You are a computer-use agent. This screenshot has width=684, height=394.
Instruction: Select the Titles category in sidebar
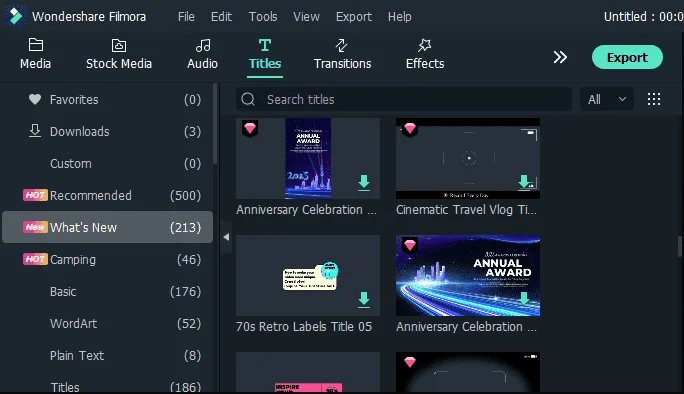pos(107,387)
